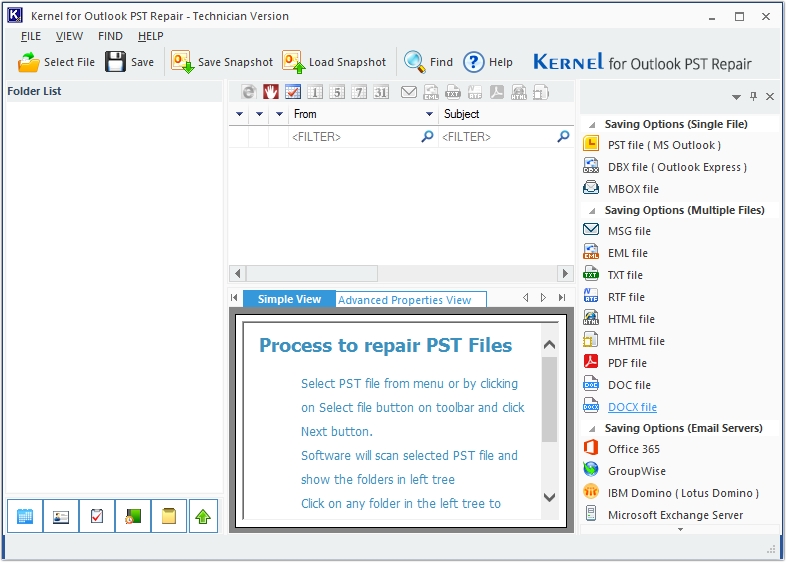The height and width of the screenshot is (563, 787).
Task: Open the second column header dropdown arrow
Action: point(259,114)
